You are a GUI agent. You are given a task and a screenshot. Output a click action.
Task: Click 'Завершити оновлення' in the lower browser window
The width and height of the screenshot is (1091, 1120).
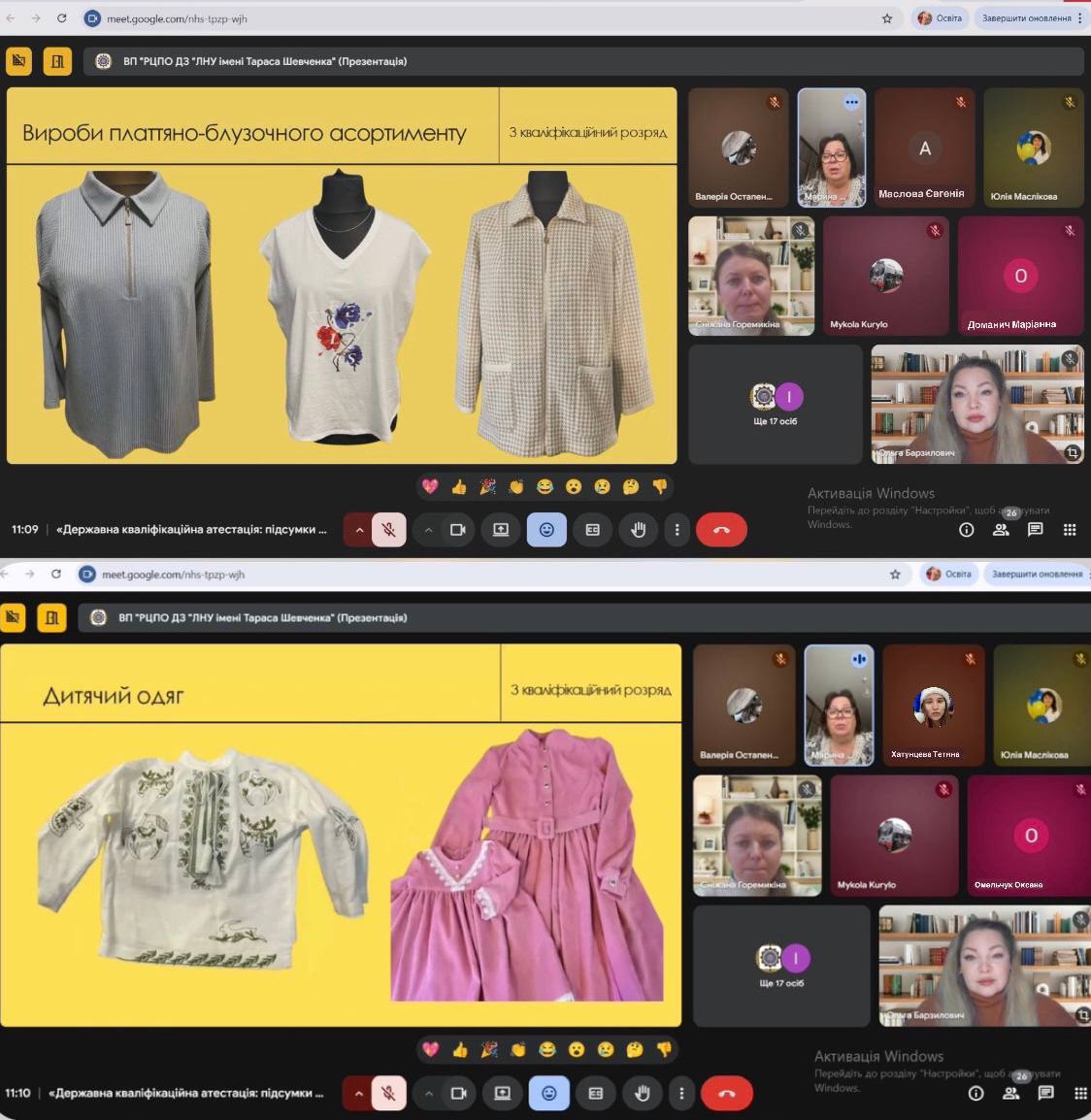(1037, 575)
